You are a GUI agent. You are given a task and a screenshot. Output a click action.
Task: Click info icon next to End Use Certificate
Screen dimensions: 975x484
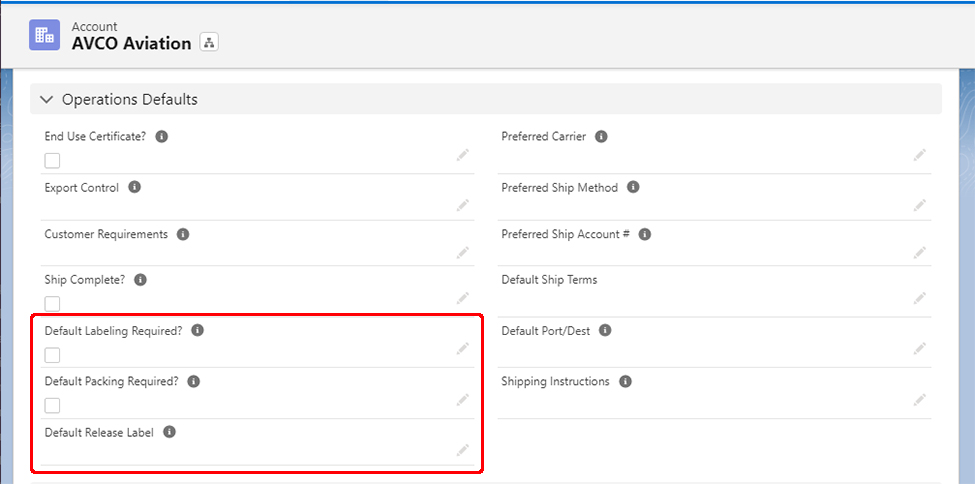pos(162,137)
